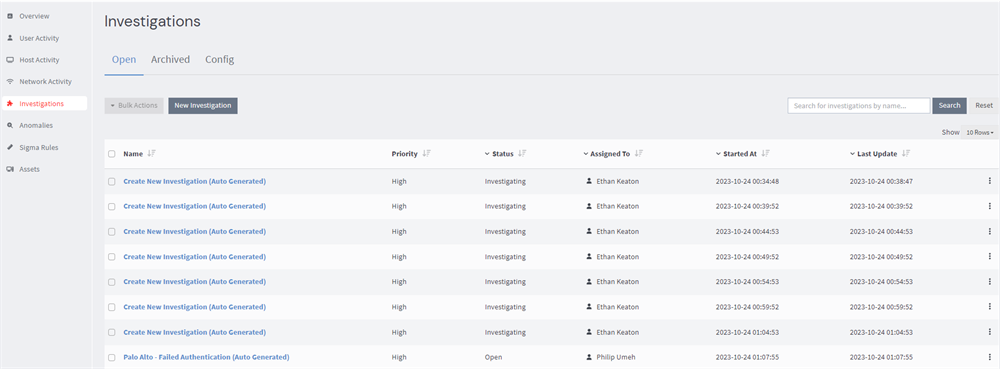Check the investigation started at 00:59:52
Screen dimensions: 1000x369
coord(112,307)
